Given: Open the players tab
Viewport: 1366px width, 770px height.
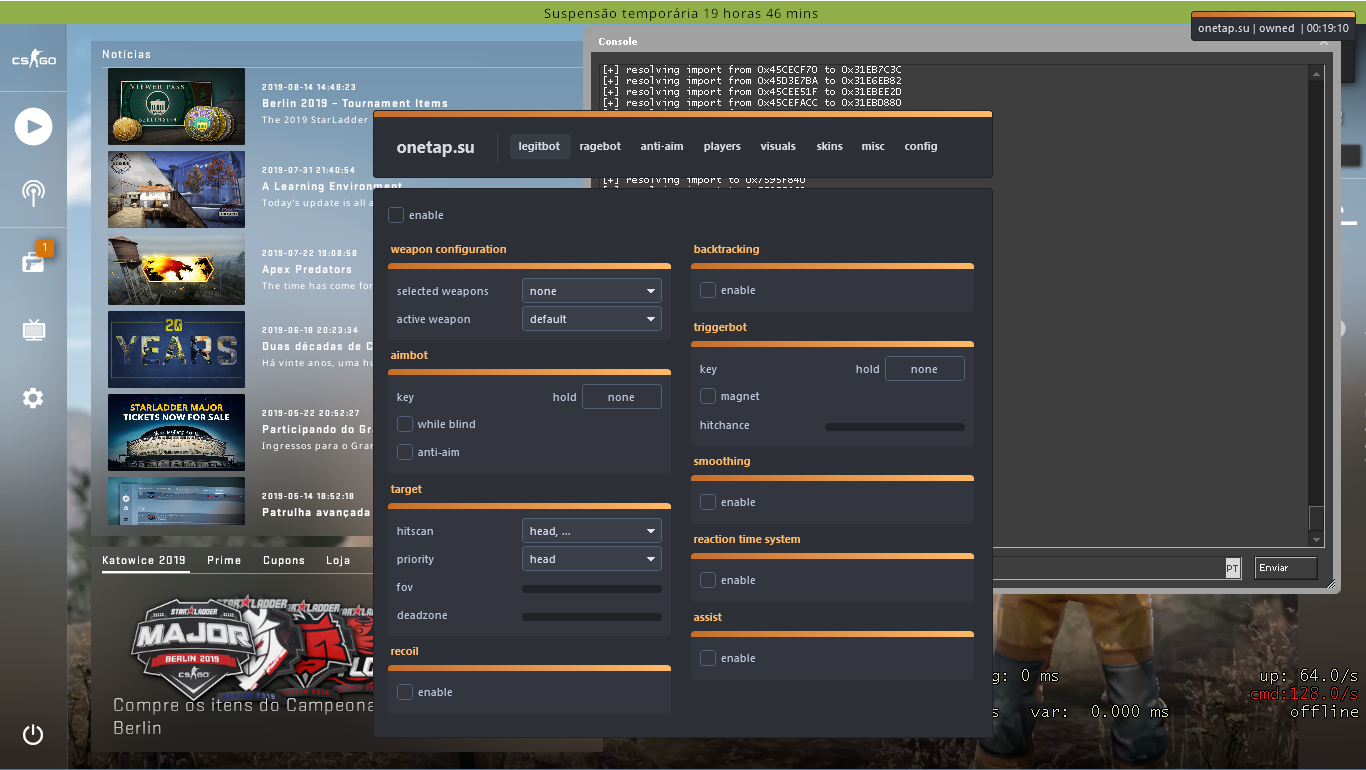Looking at the screenshot, I should [x=722, y=146].
